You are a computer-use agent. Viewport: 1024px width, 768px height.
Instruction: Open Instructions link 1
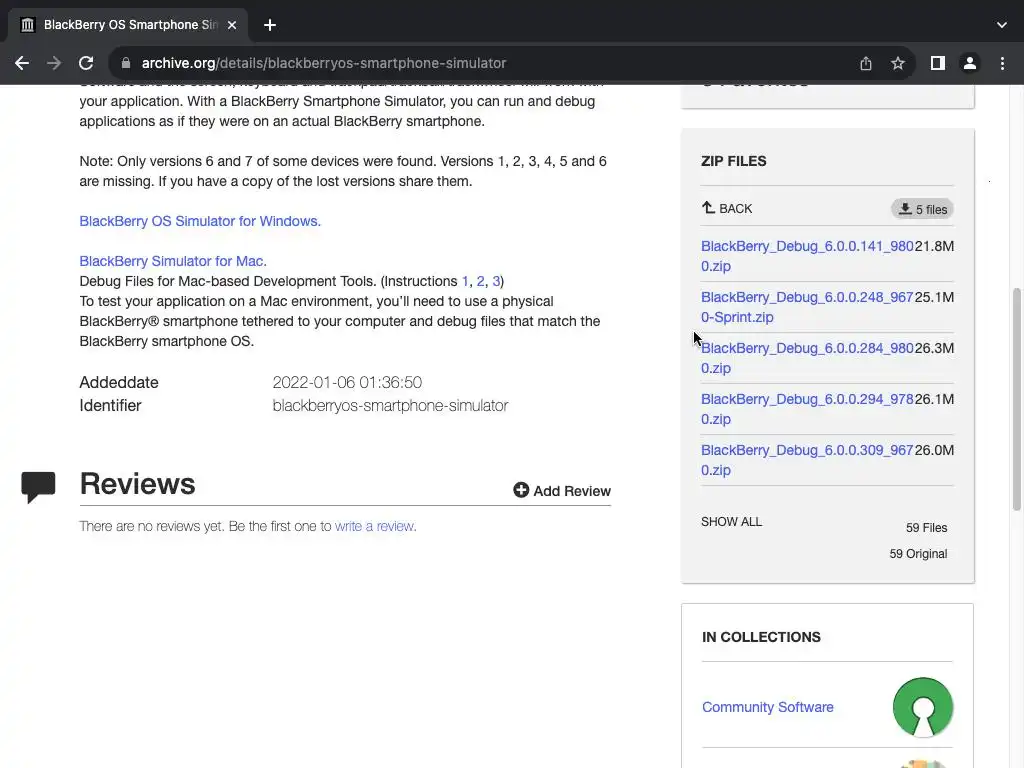pyautogui.click(x=465, y=281)
